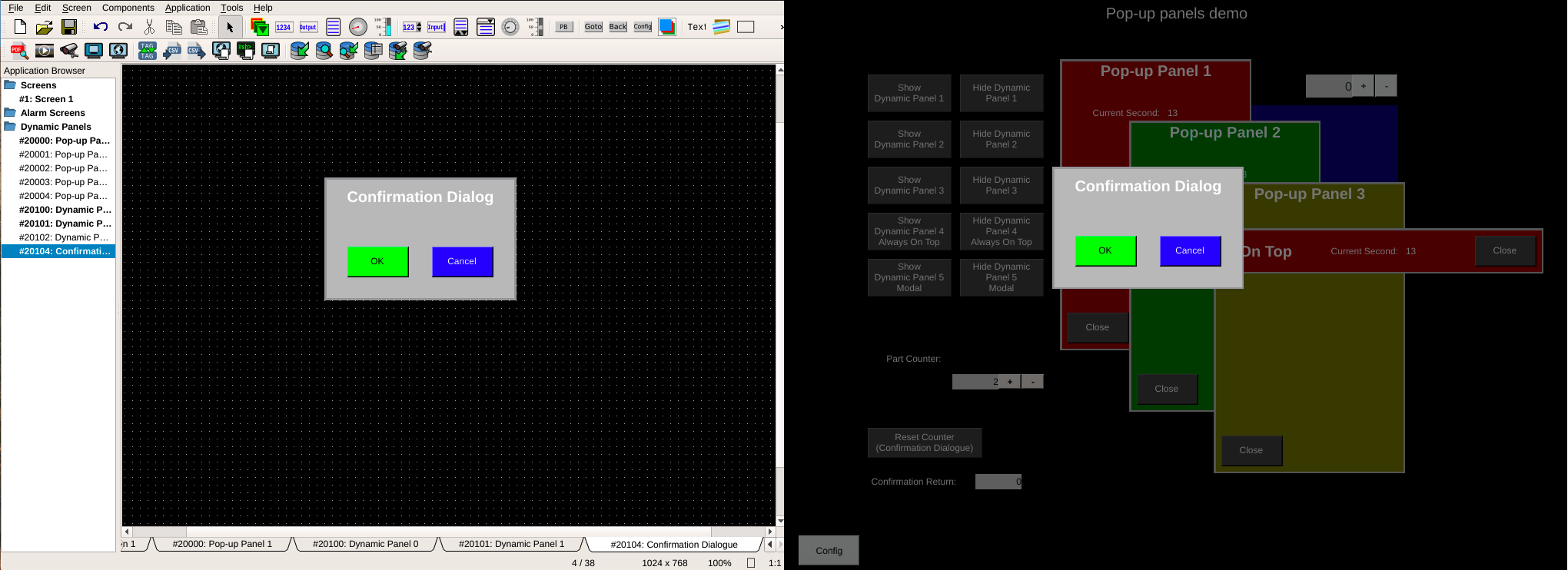Viewport: 1568px width, 570px height.
Task: Paste from clipboard icon
Action: (x=199, y=27)
